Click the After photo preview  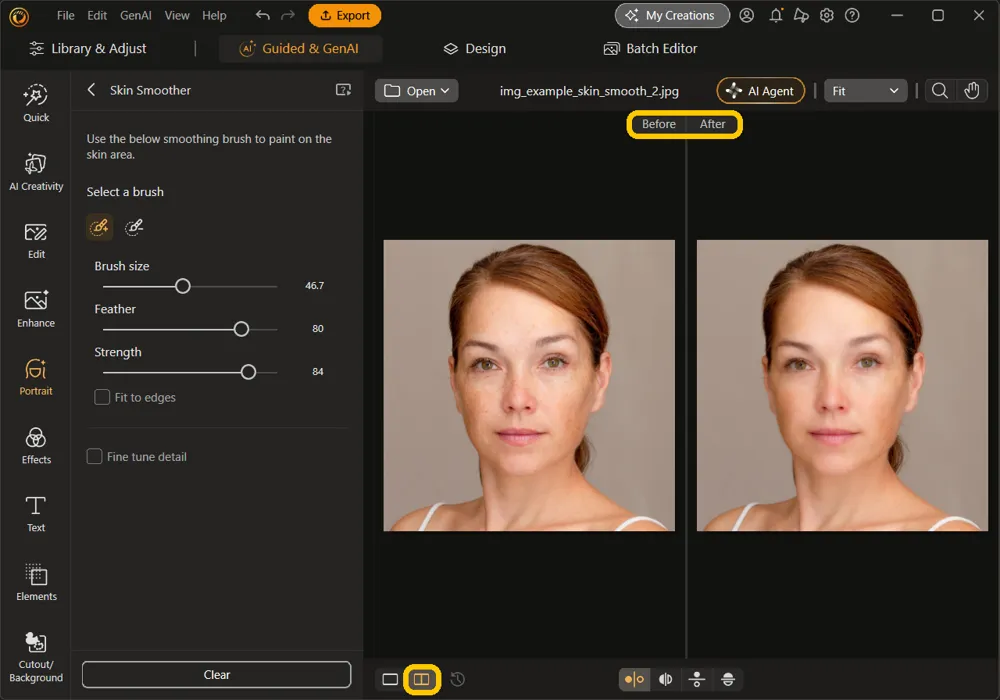pos(842,385)
